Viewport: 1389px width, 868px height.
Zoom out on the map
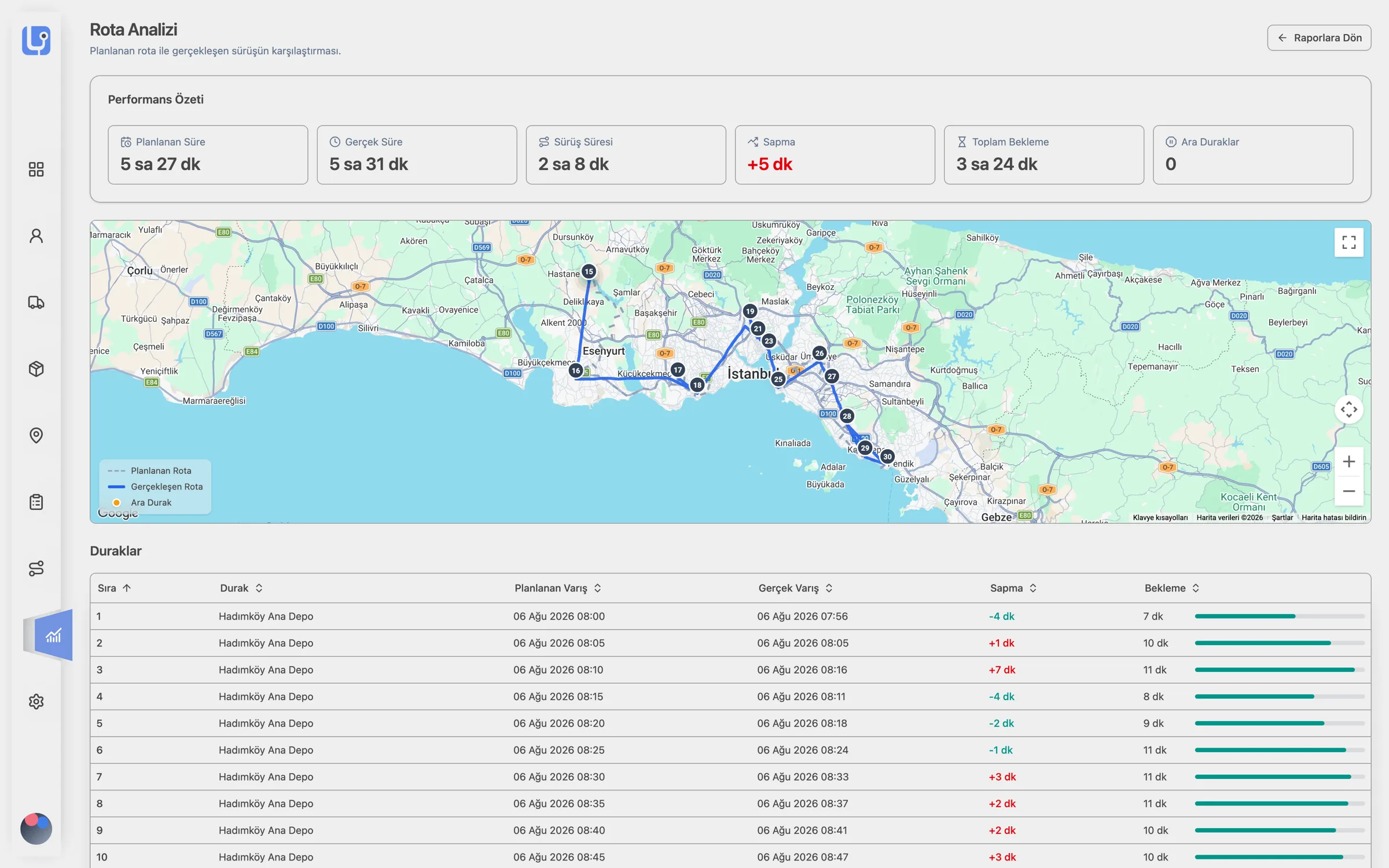tap(1348, 491)
